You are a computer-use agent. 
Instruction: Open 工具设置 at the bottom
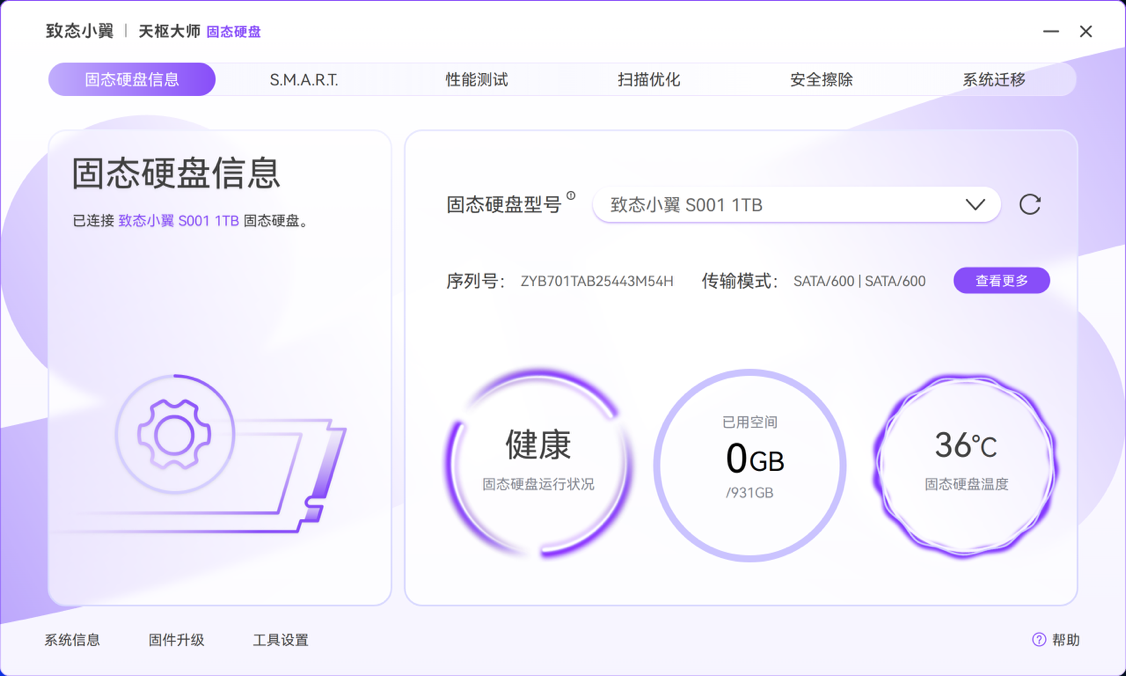point(281,639)
